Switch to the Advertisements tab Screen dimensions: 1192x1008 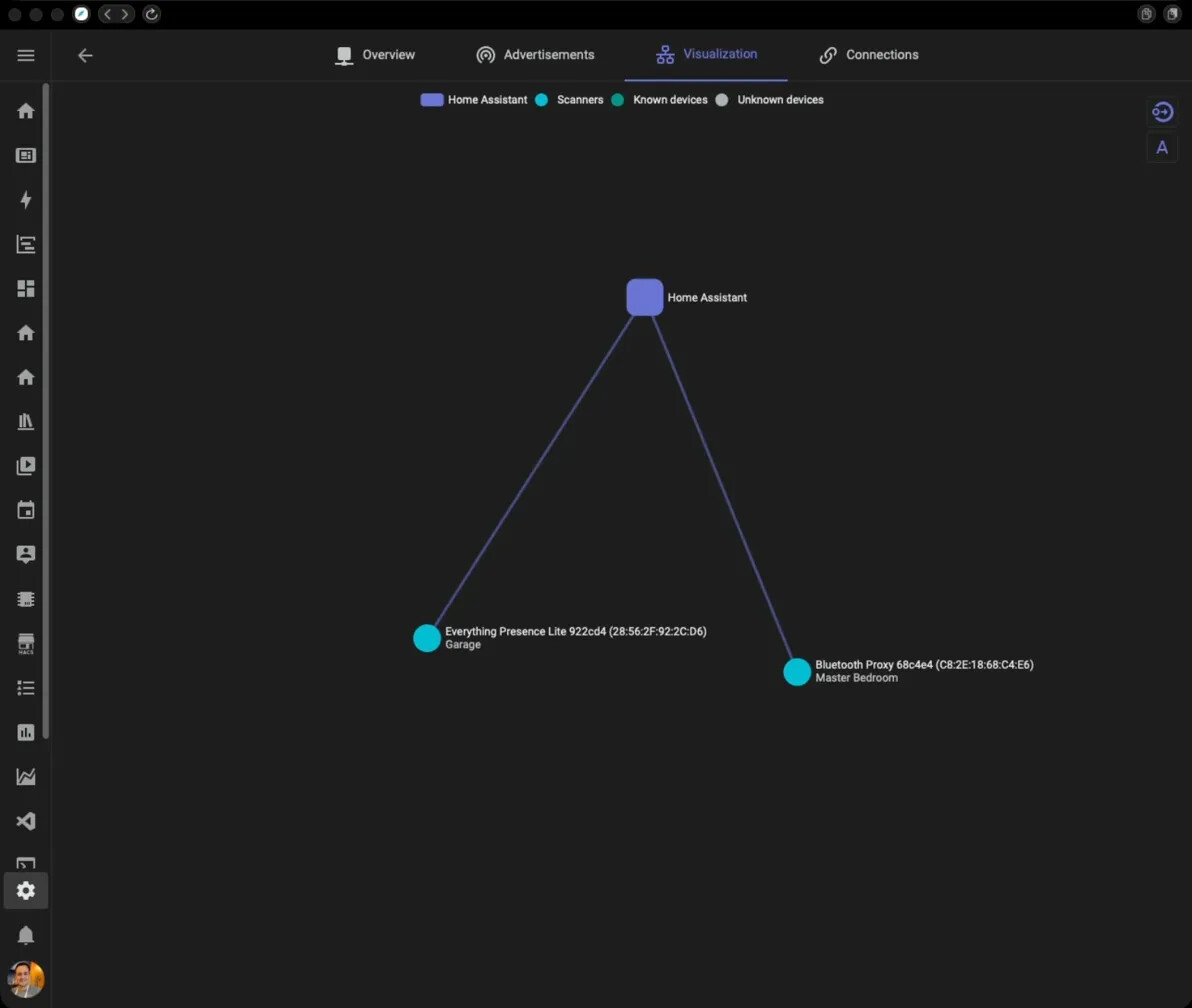pos(535,55)
